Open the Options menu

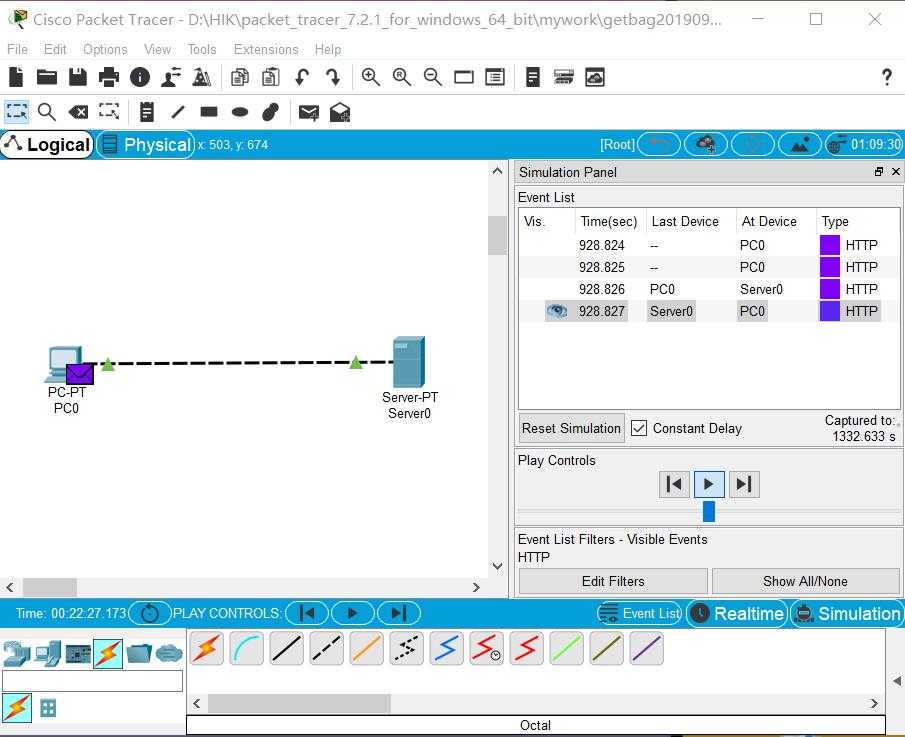105,49
